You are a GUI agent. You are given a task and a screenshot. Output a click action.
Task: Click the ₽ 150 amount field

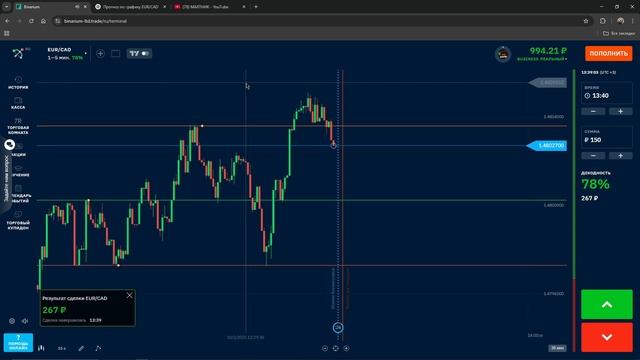coord(607,137)
